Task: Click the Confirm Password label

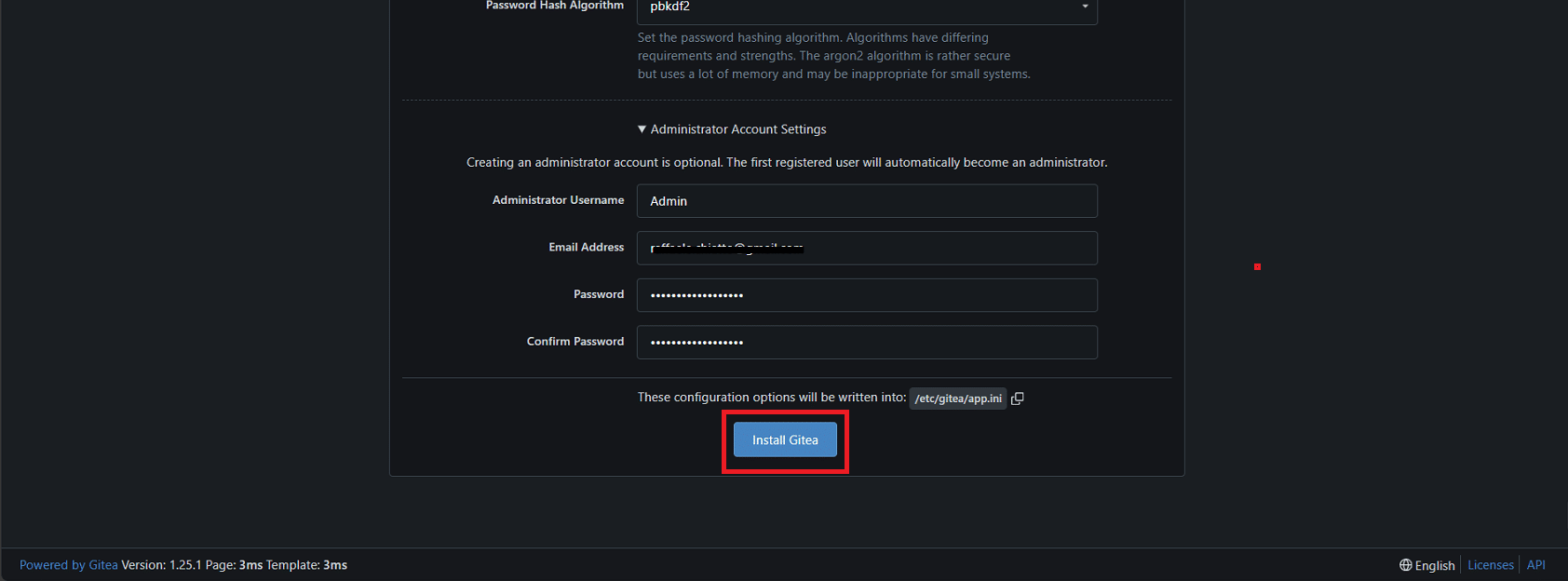Action: [x=574, y=342]
